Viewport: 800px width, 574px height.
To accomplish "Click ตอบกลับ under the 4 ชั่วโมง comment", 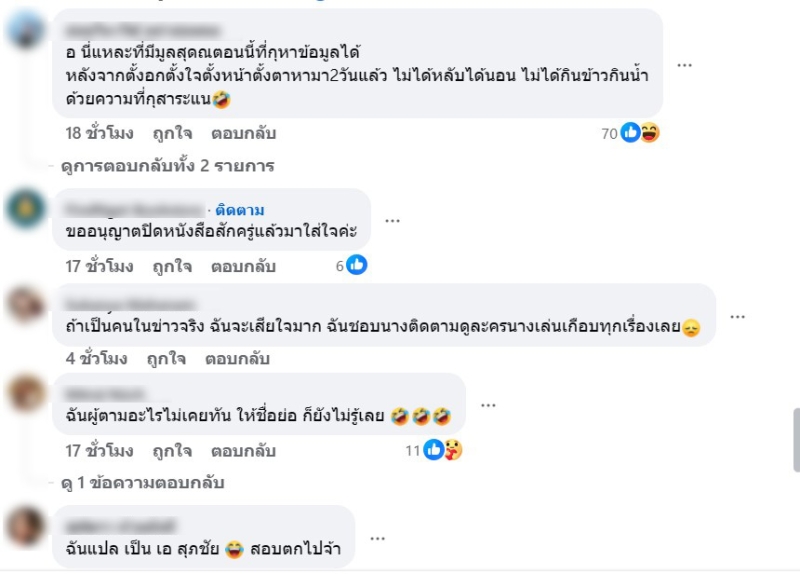I will pos(237,357).
